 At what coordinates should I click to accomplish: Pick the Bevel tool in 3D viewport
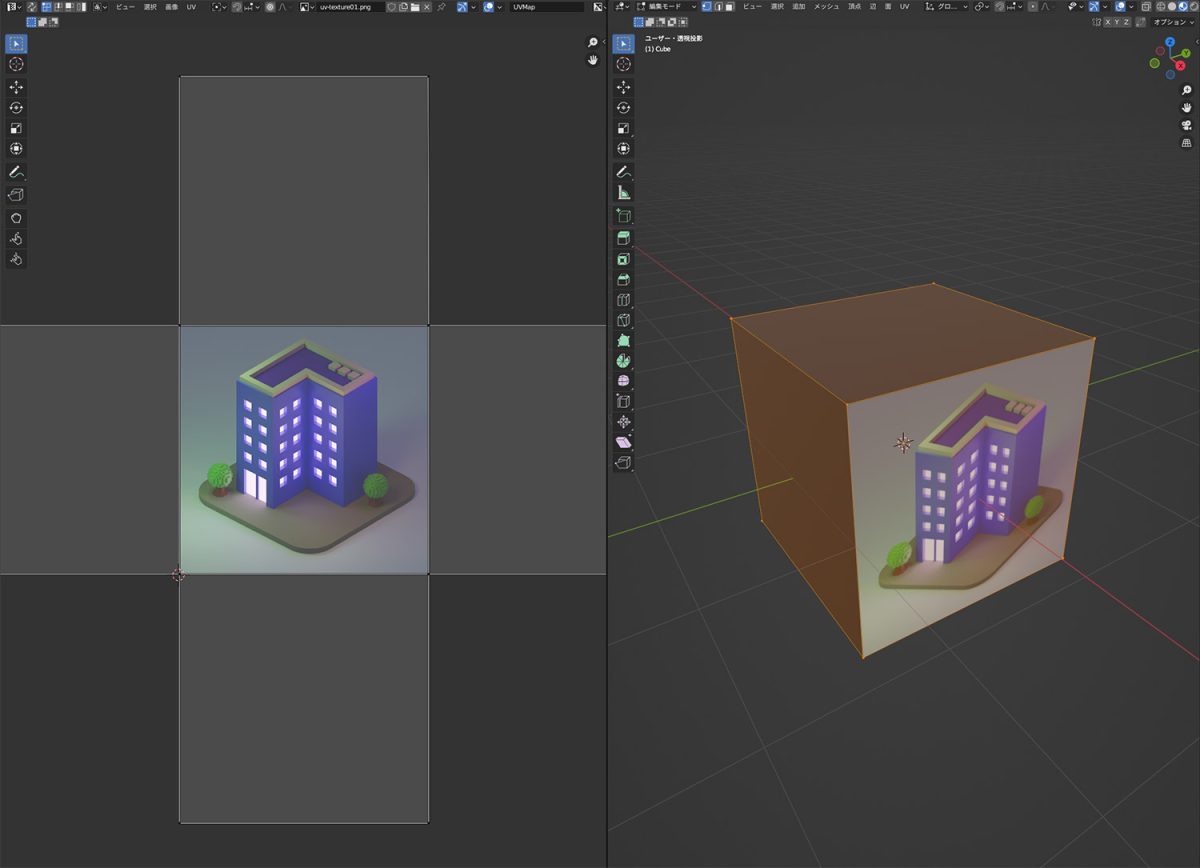(624, 279)
